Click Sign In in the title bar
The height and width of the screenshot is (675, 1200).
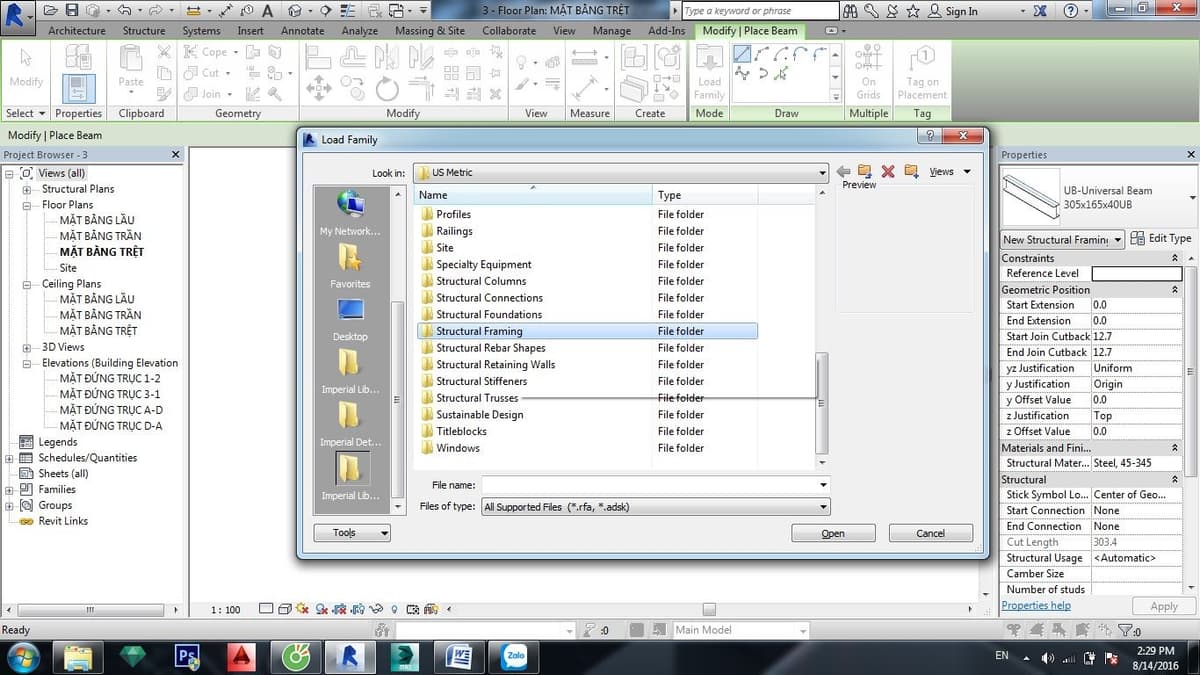point(954,11)
